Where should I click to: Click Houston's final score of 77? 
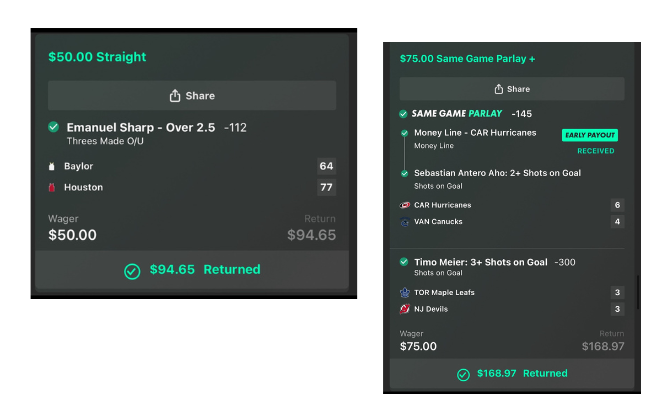(326, 187)
